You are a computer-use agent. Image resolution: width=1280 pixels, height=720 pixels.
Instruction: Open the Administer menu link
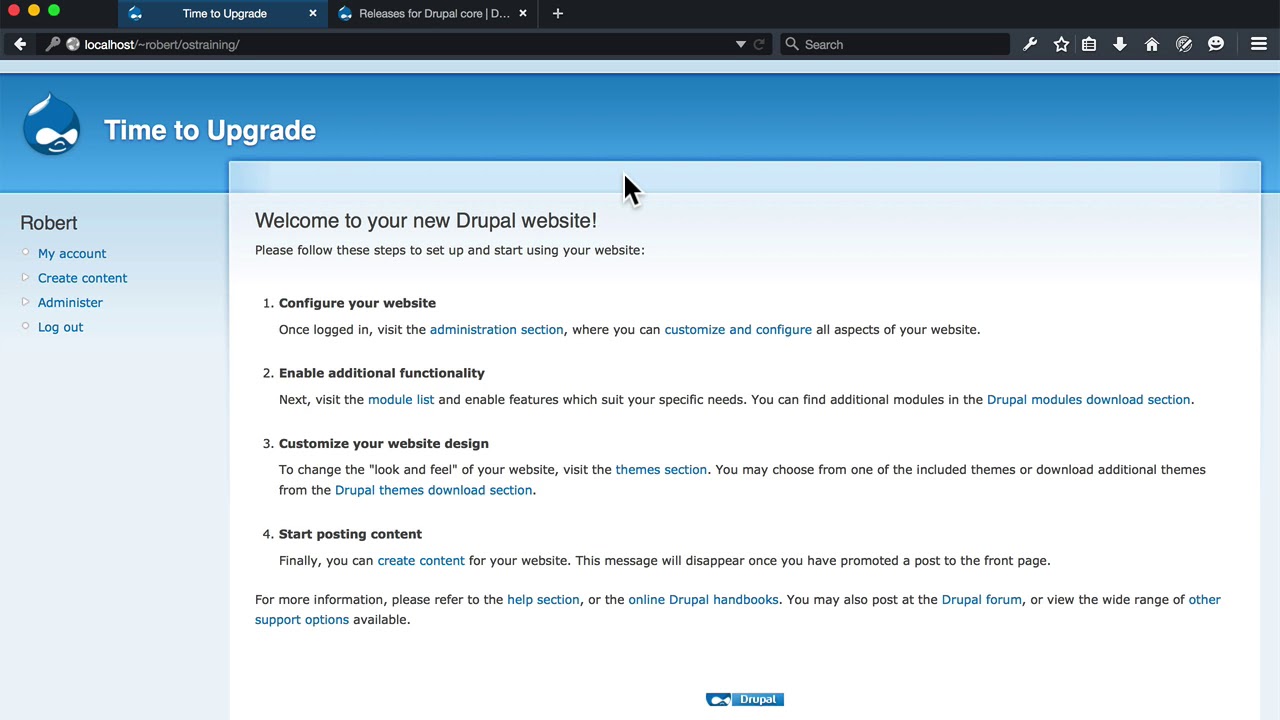(70, 303)
